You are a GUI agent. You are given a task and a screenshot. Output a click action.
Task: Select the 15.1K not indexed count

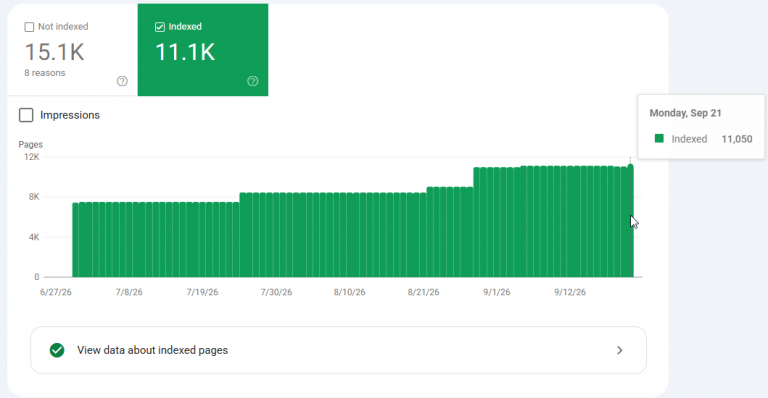[x=54, y=52]
